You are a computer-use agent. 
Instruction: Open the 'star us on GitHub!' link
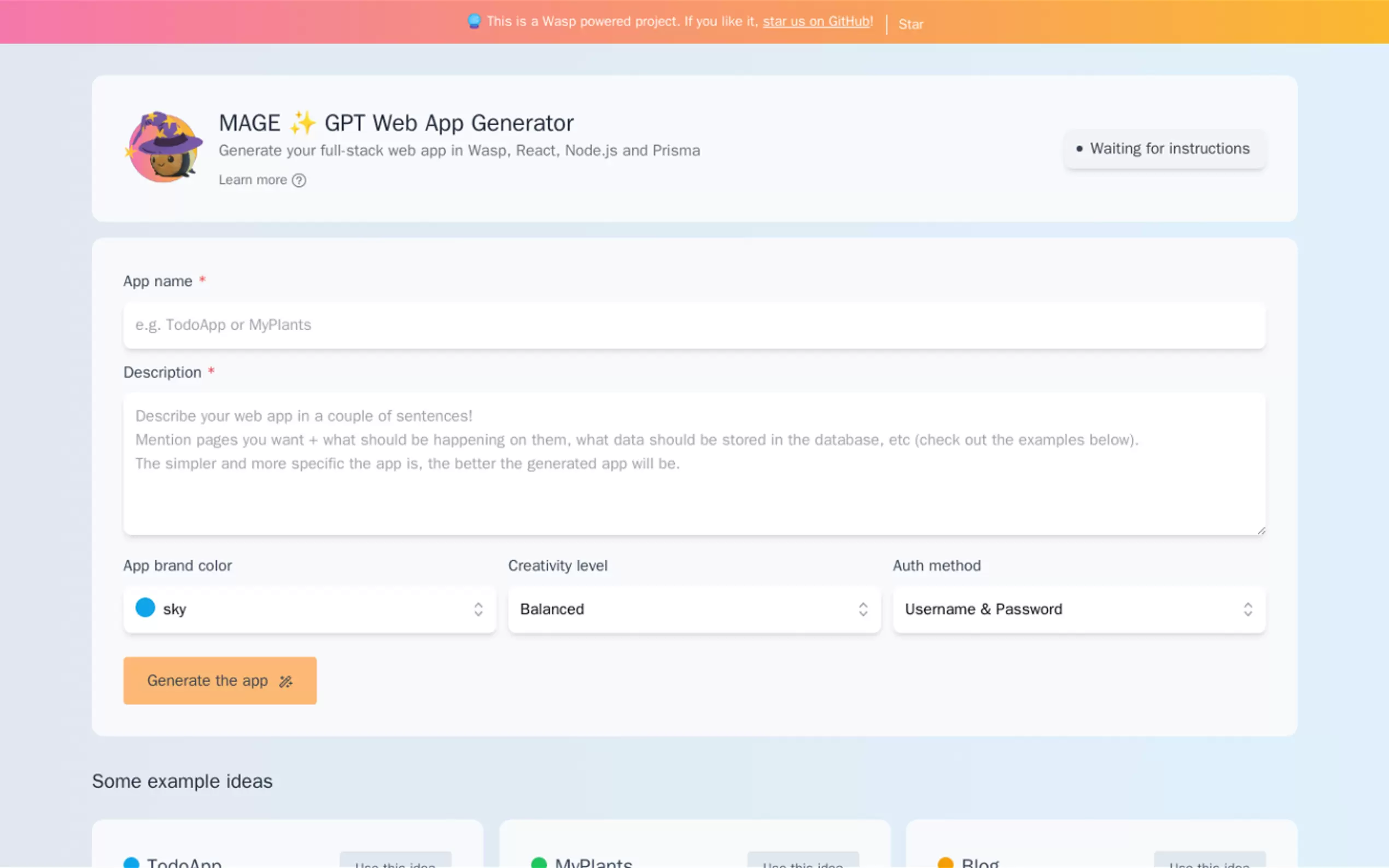(818, 21)
